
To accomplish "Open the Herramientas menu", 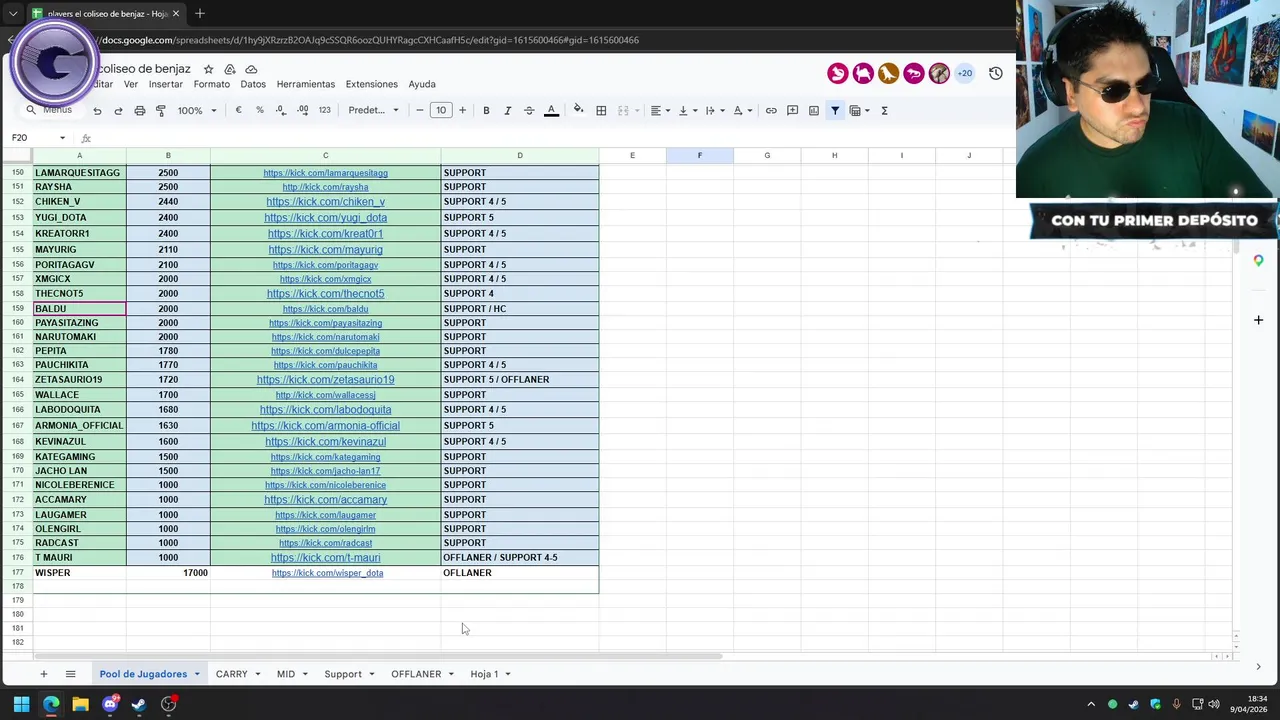I will point(306,84).
